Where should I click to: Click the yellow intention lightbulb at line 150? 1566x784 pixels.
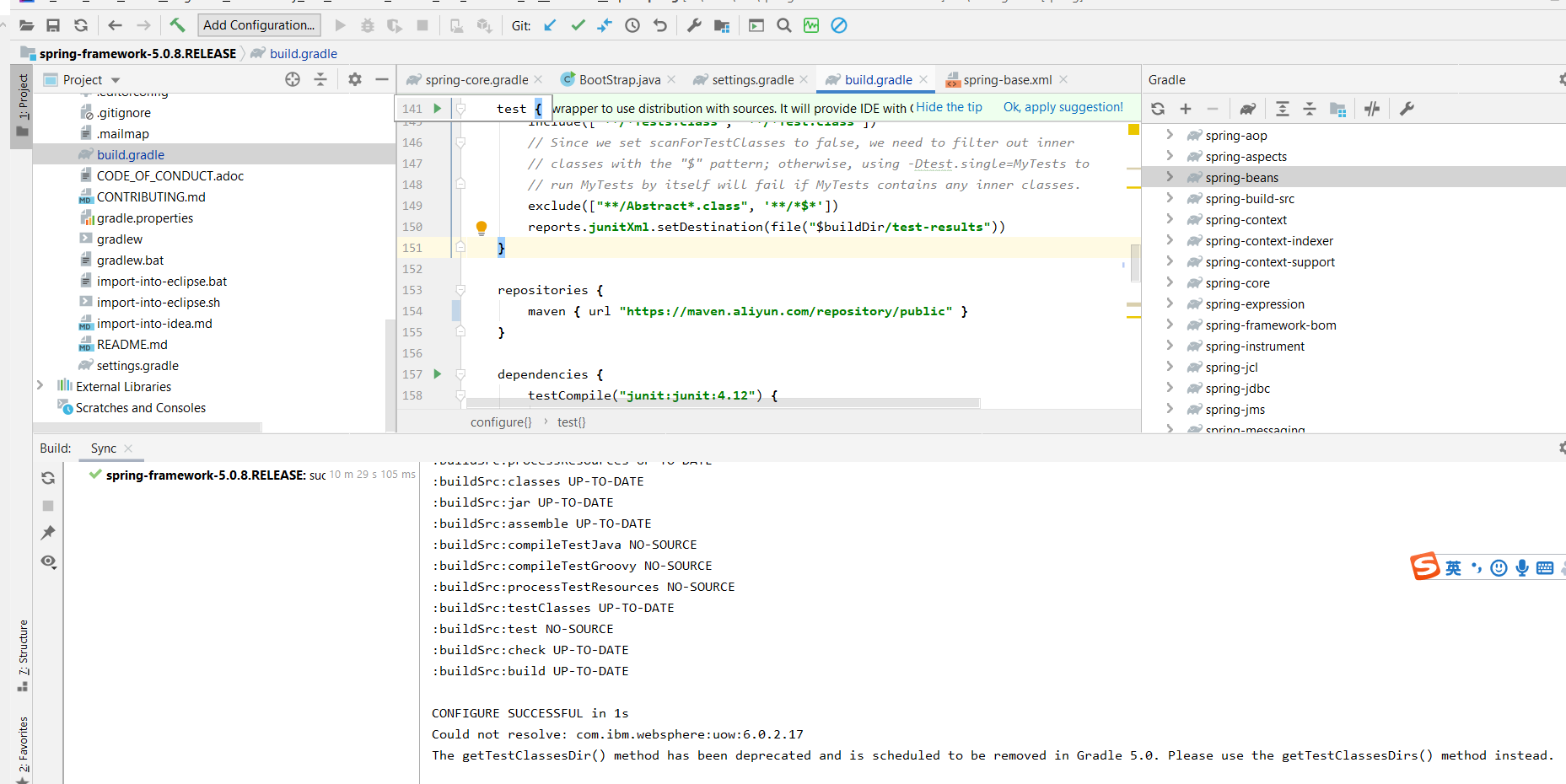coord(482,227)
